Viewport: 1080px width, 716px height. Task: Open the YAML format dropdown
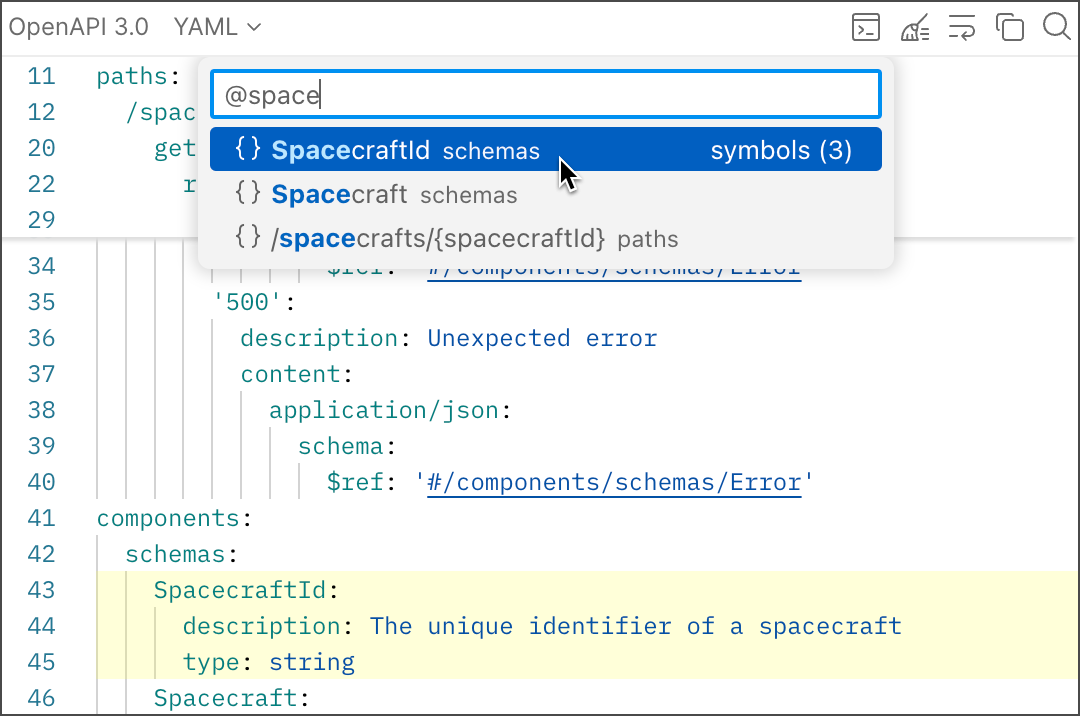coord(217,28)
